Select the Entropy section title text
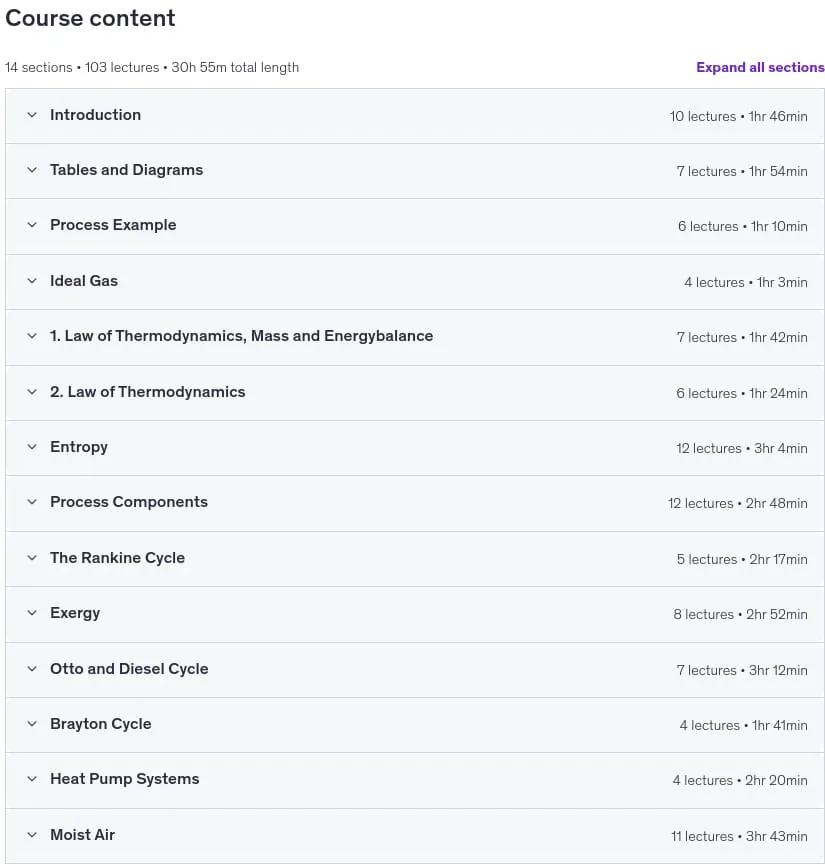This screenshot has height=864, width=825. coord(79,447)
